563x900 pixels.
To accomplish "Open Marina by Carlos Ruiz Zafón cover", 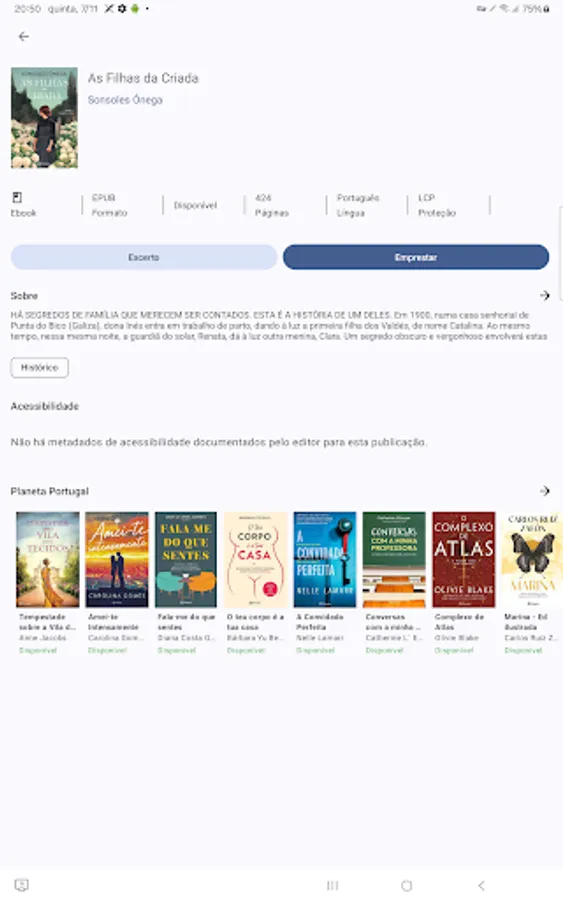I will coord(532,560).
